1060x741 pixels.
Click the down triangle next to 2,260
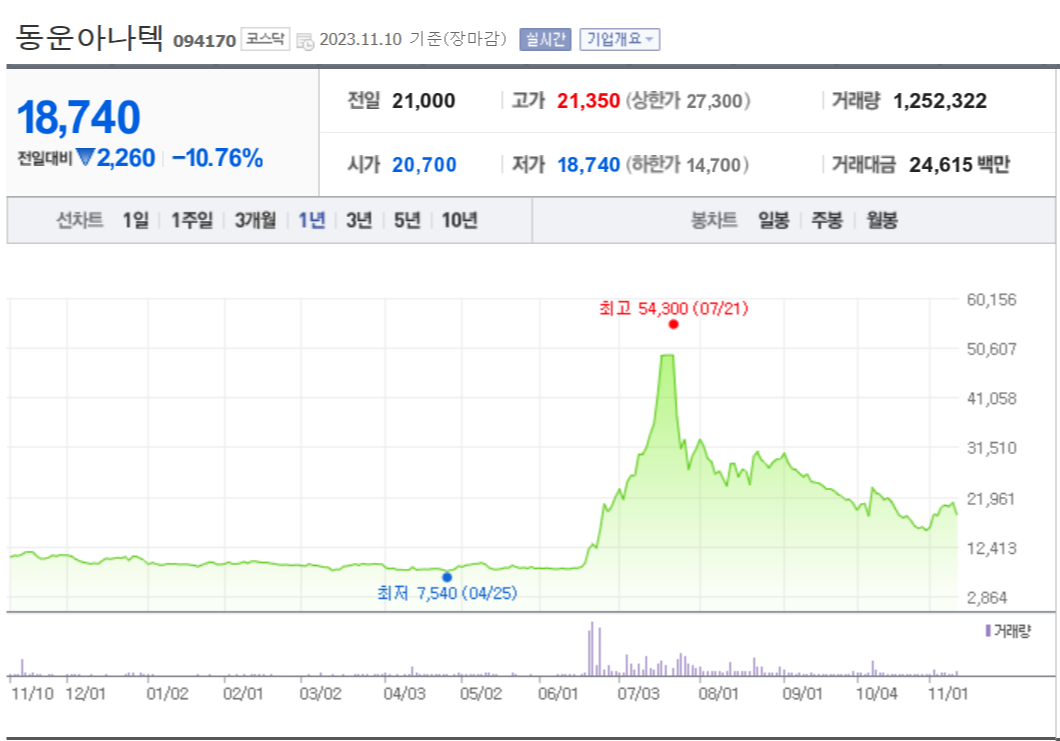(85, 158)
